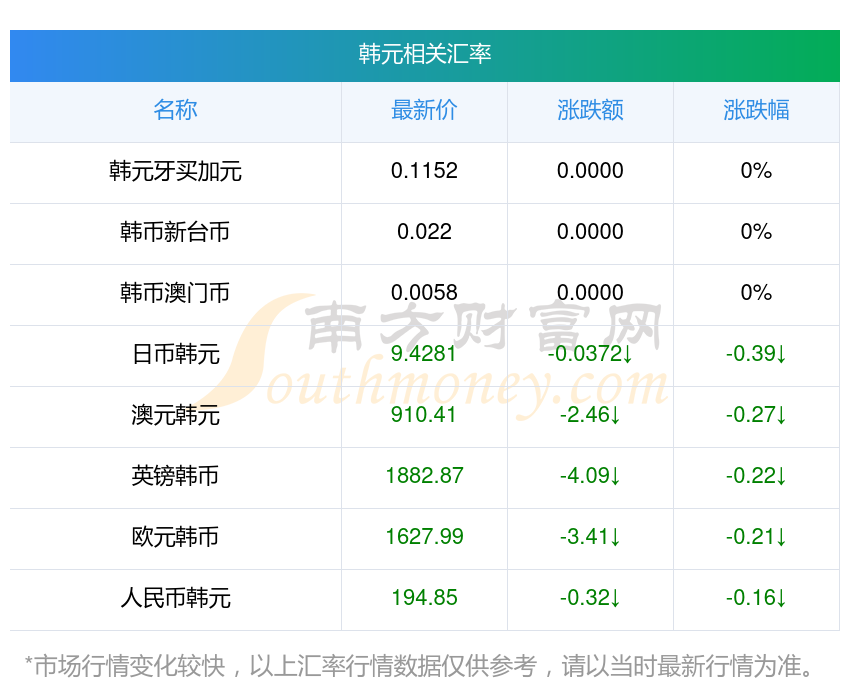Select the 名称 column header
The height and width of the screenshot is (698, 850).
click(x=175, y=110)
